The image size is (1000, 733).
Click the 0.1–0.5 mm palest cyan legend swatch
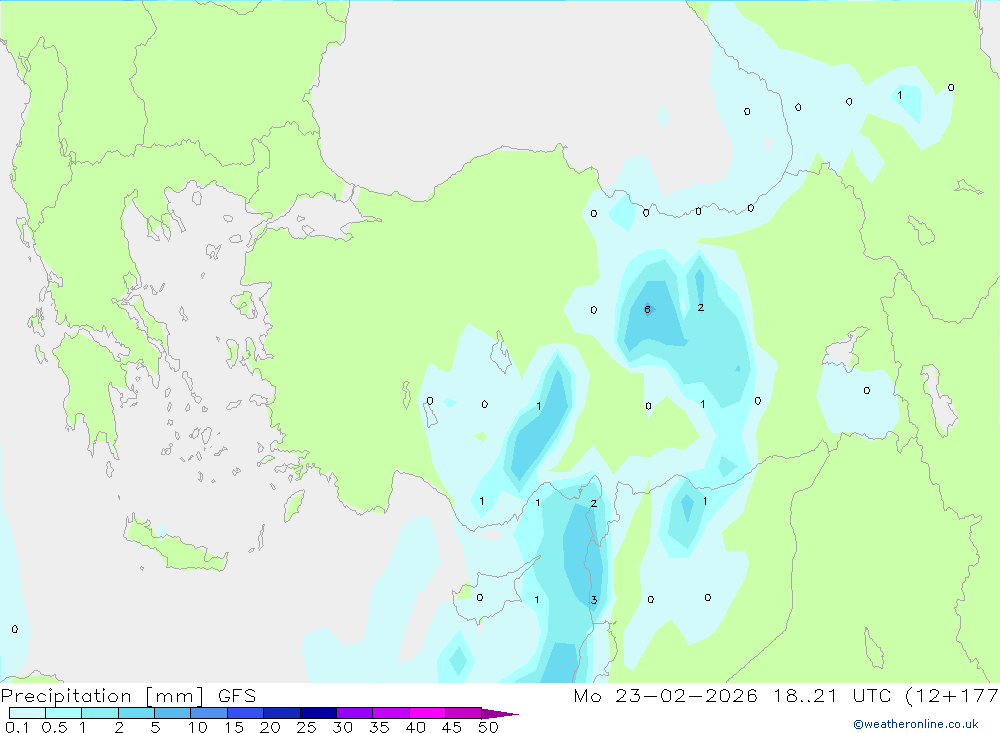point(27,713)
